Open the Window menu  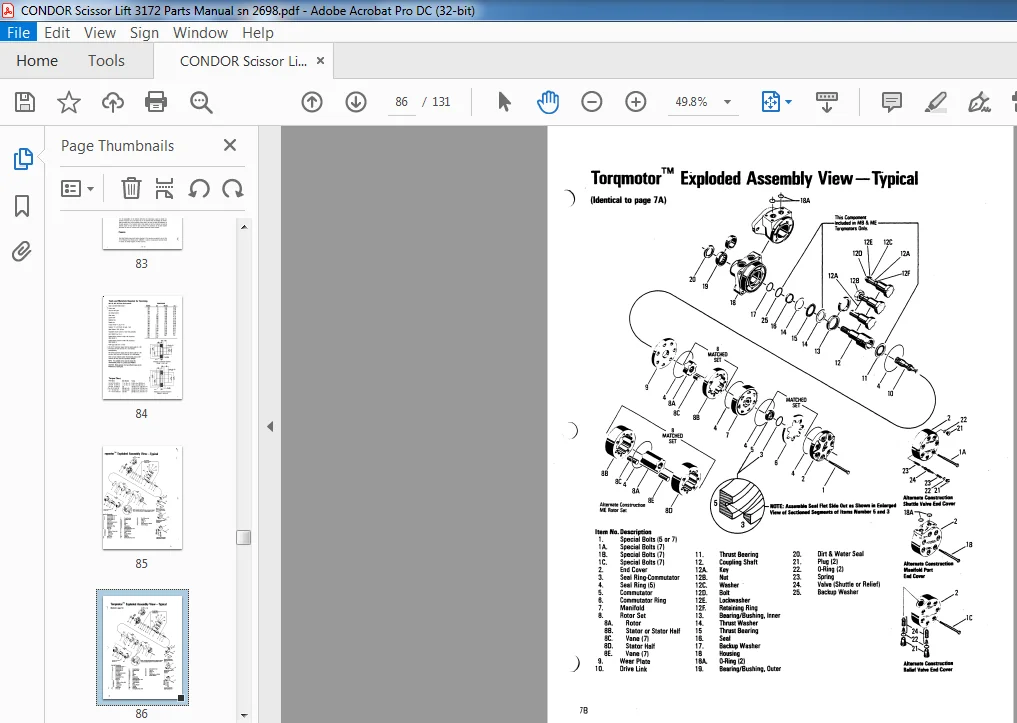(x=200, y=32)
